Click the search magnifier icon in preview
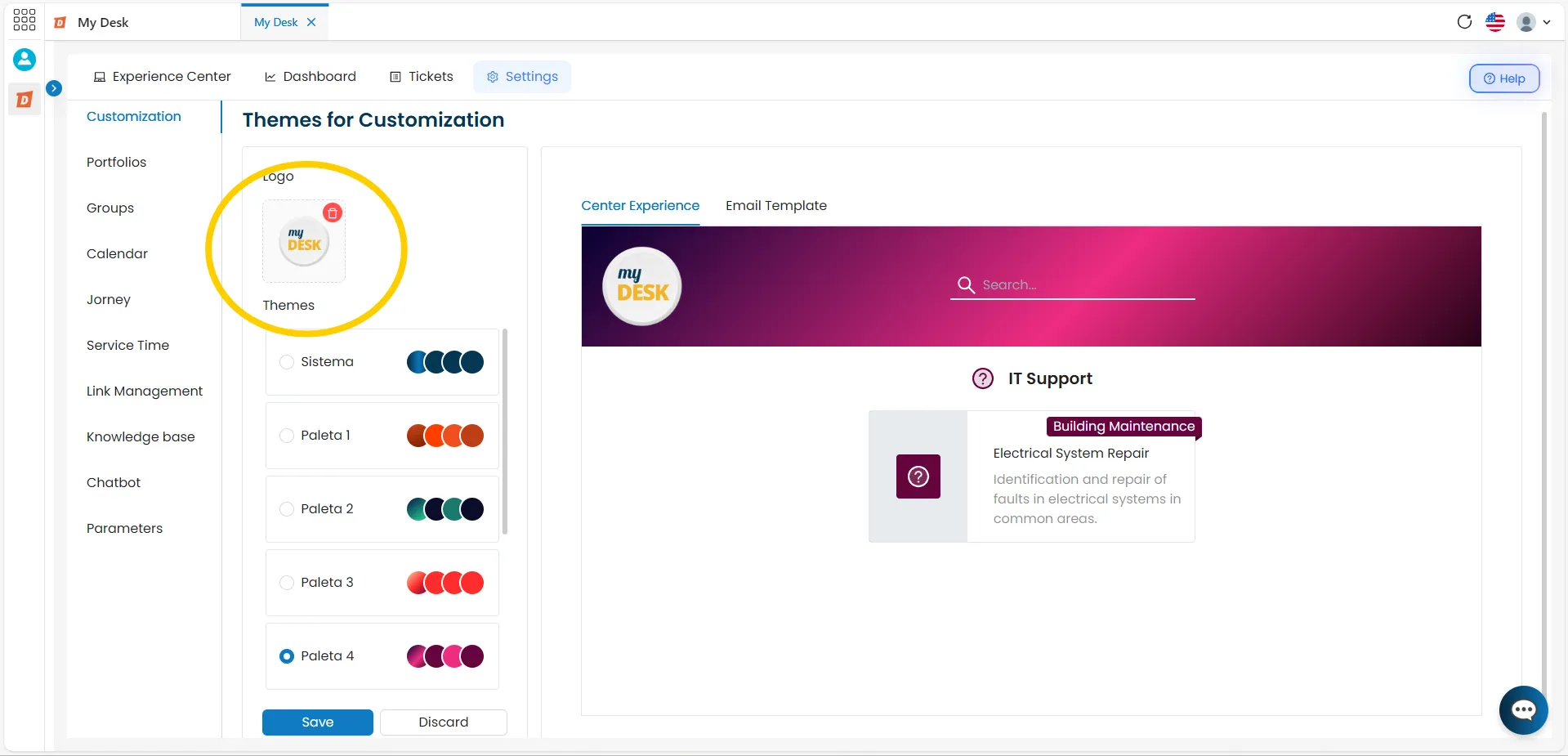This screenshot has height=756, width=1568. tap(966, 284)
